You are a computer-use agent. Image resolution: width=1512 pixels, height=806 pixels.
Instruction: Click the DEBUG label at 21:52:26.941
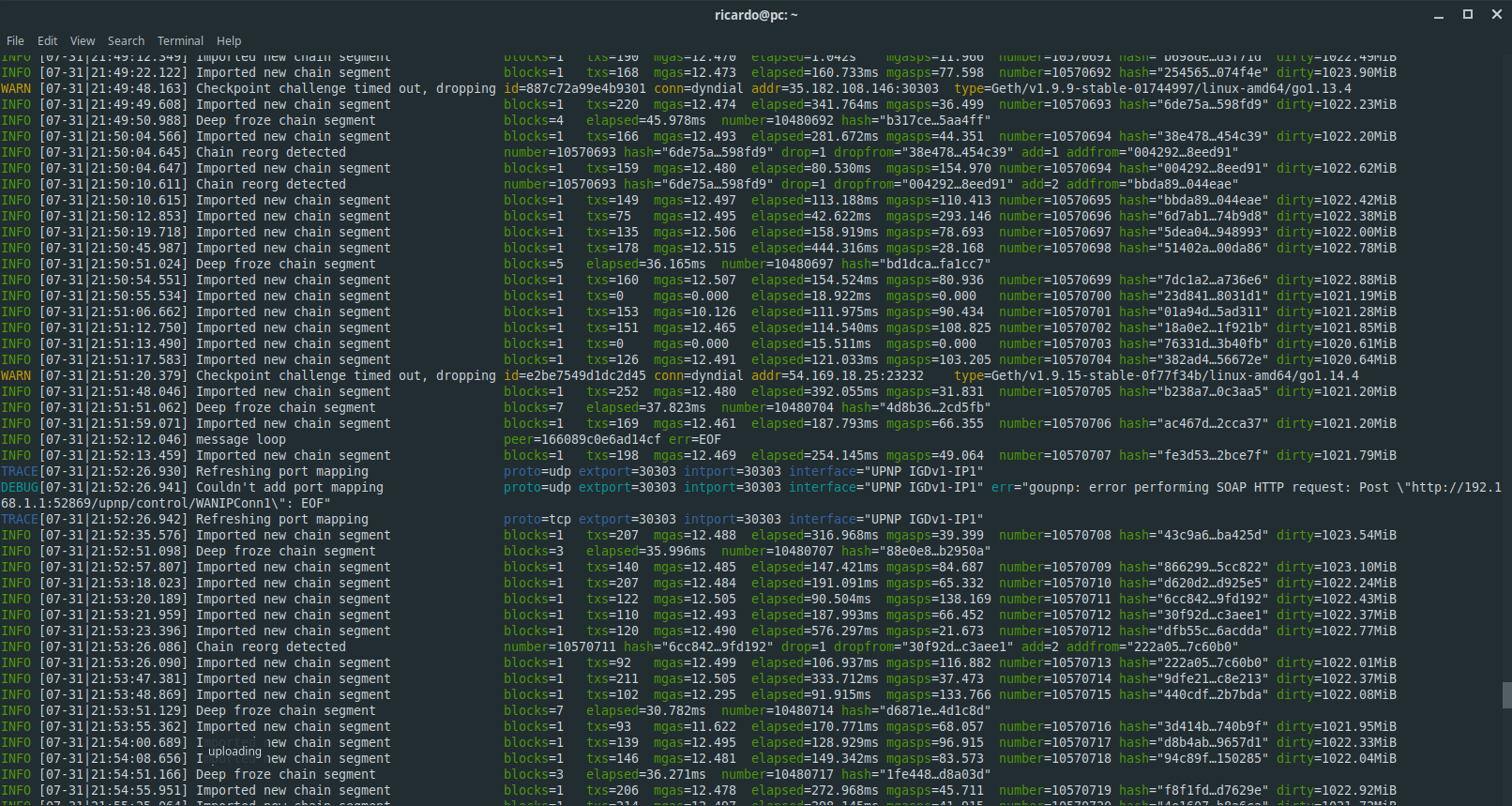[x=20, y=487]
